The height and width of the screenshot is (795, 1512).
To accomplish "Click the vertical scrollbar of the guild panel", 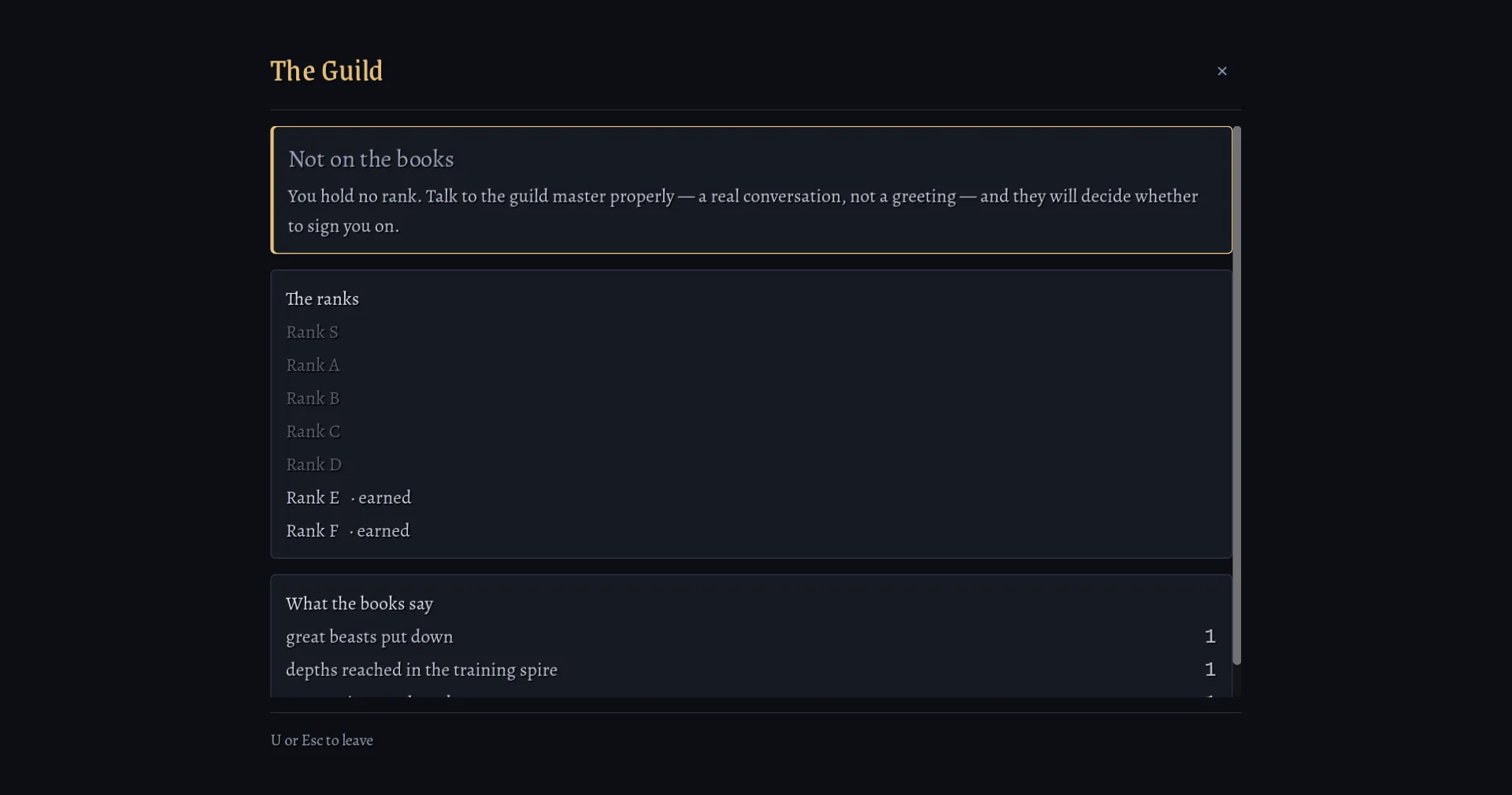I will [x=1236, y=395].
